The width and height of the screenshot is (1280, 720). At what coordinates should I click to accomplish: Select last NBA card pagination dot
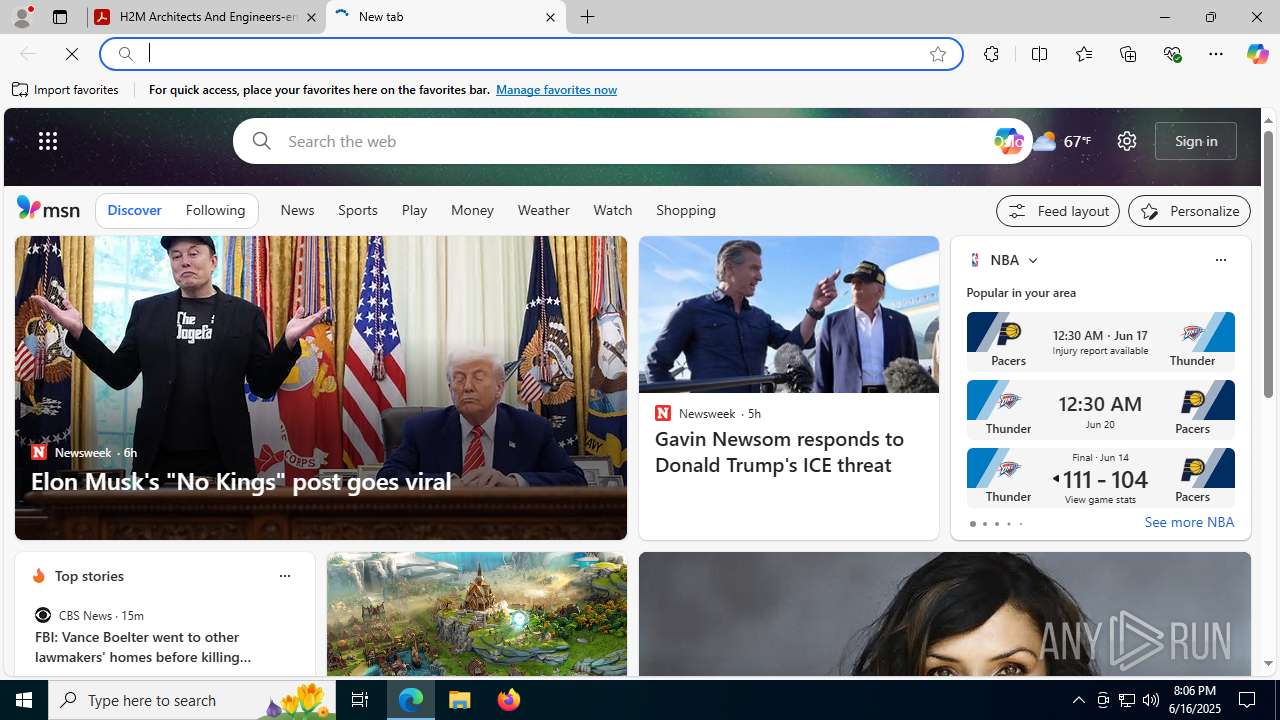(x=1020, y=524)
